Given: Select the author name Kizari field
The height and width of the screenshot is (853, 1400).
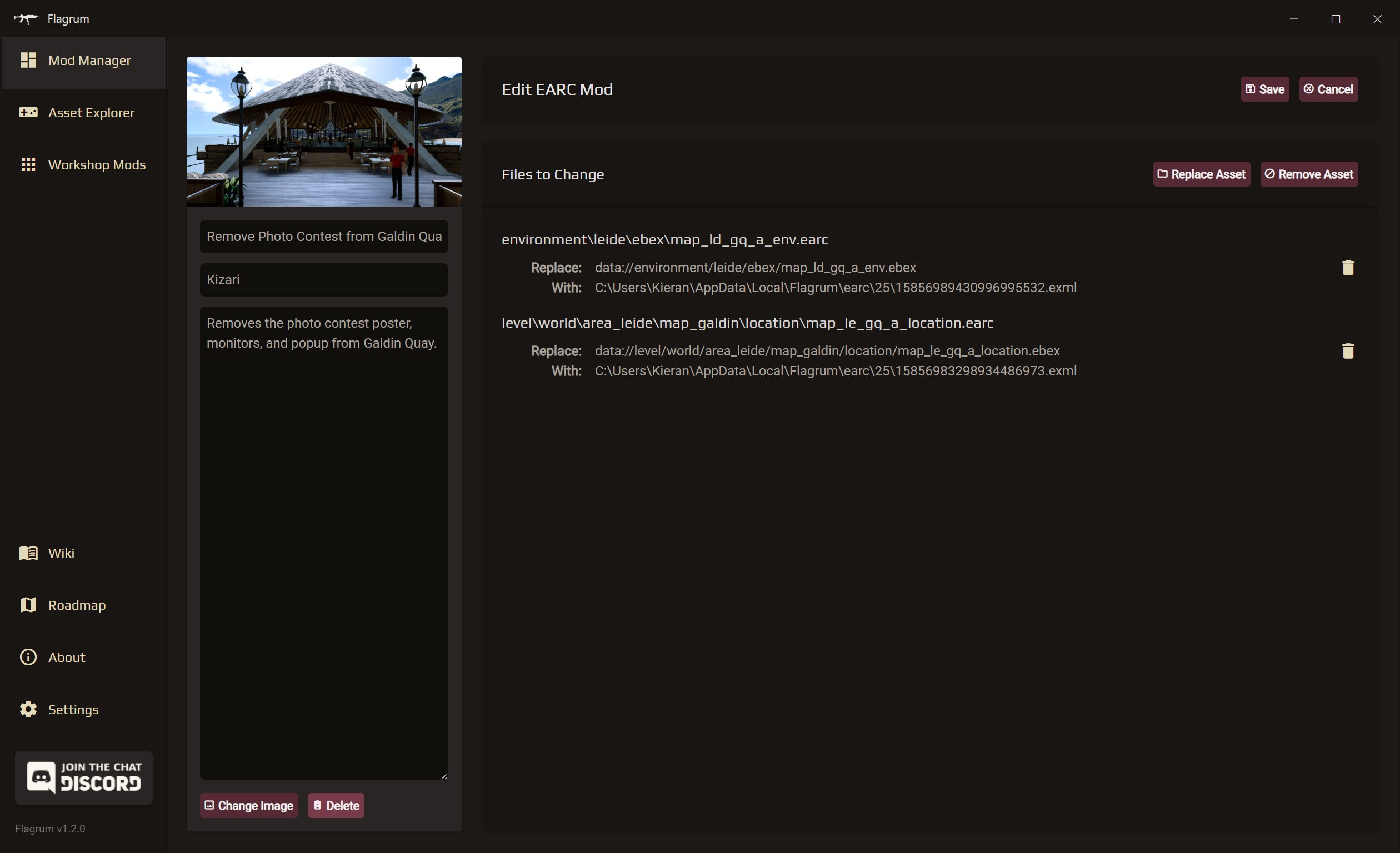Looking at the screenshot, I should pyautogui.click(x=324, y=279).
